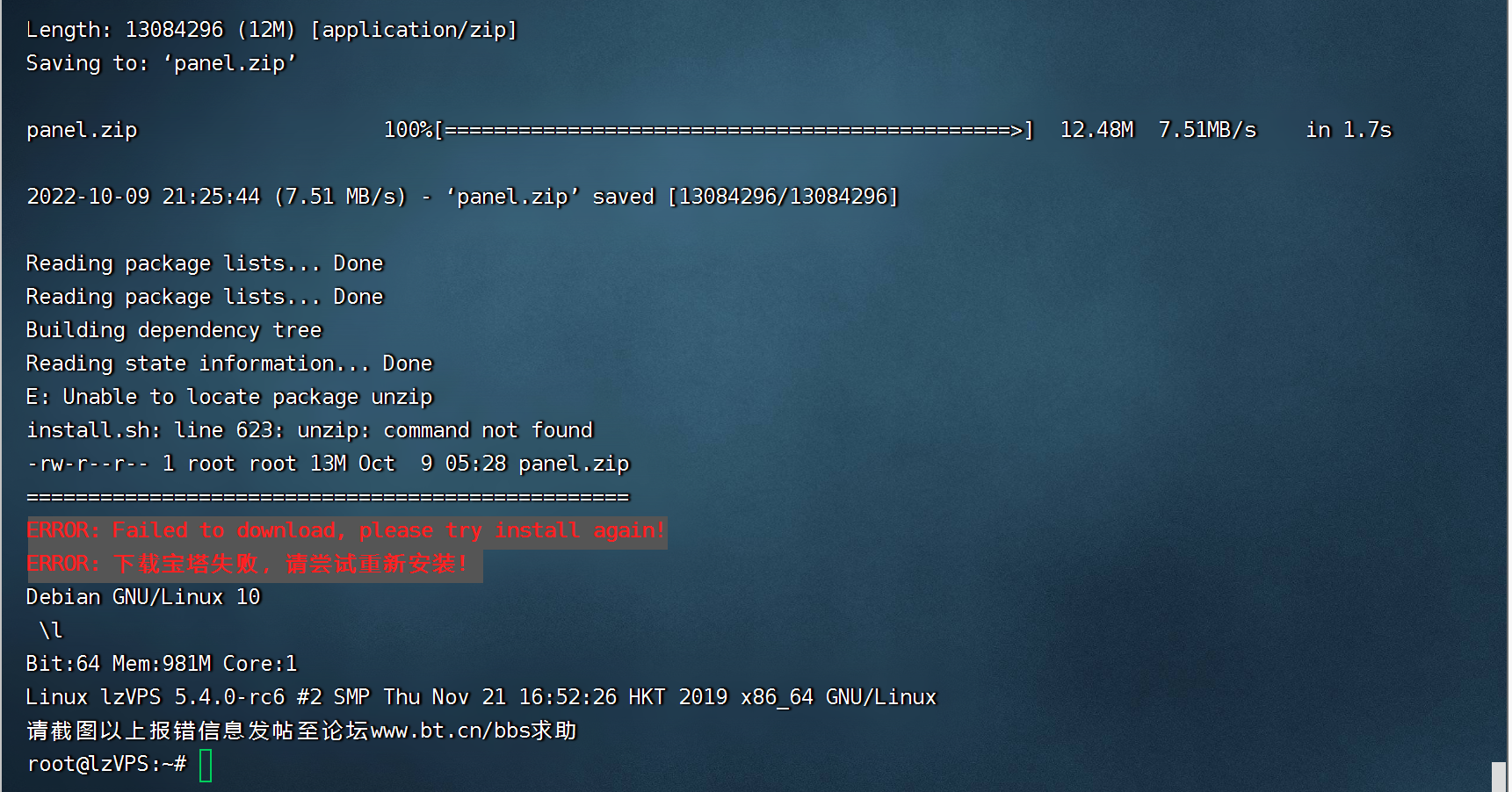
Task: Click the 2022-10-09 21:25:44 saved timestamp
Action: (143, 197)
